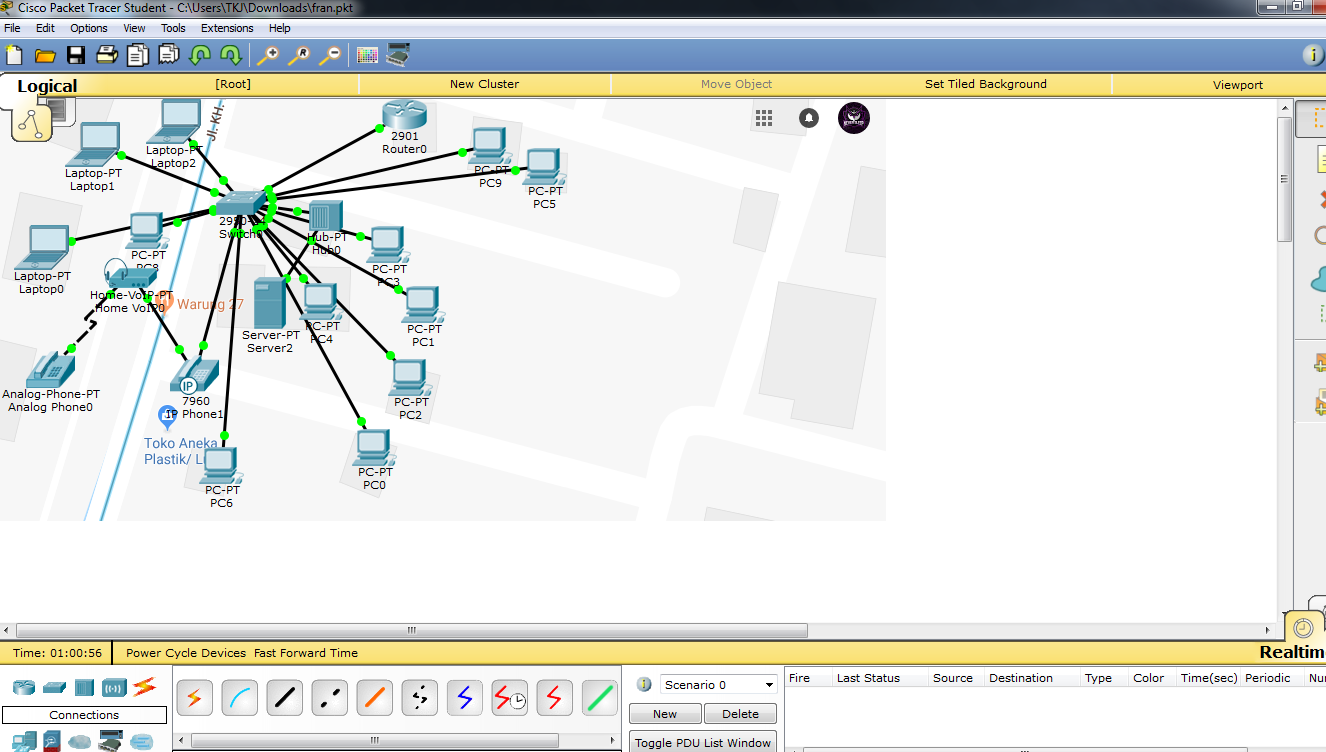
Task: Click New Cluster
Action: [484, 84]
